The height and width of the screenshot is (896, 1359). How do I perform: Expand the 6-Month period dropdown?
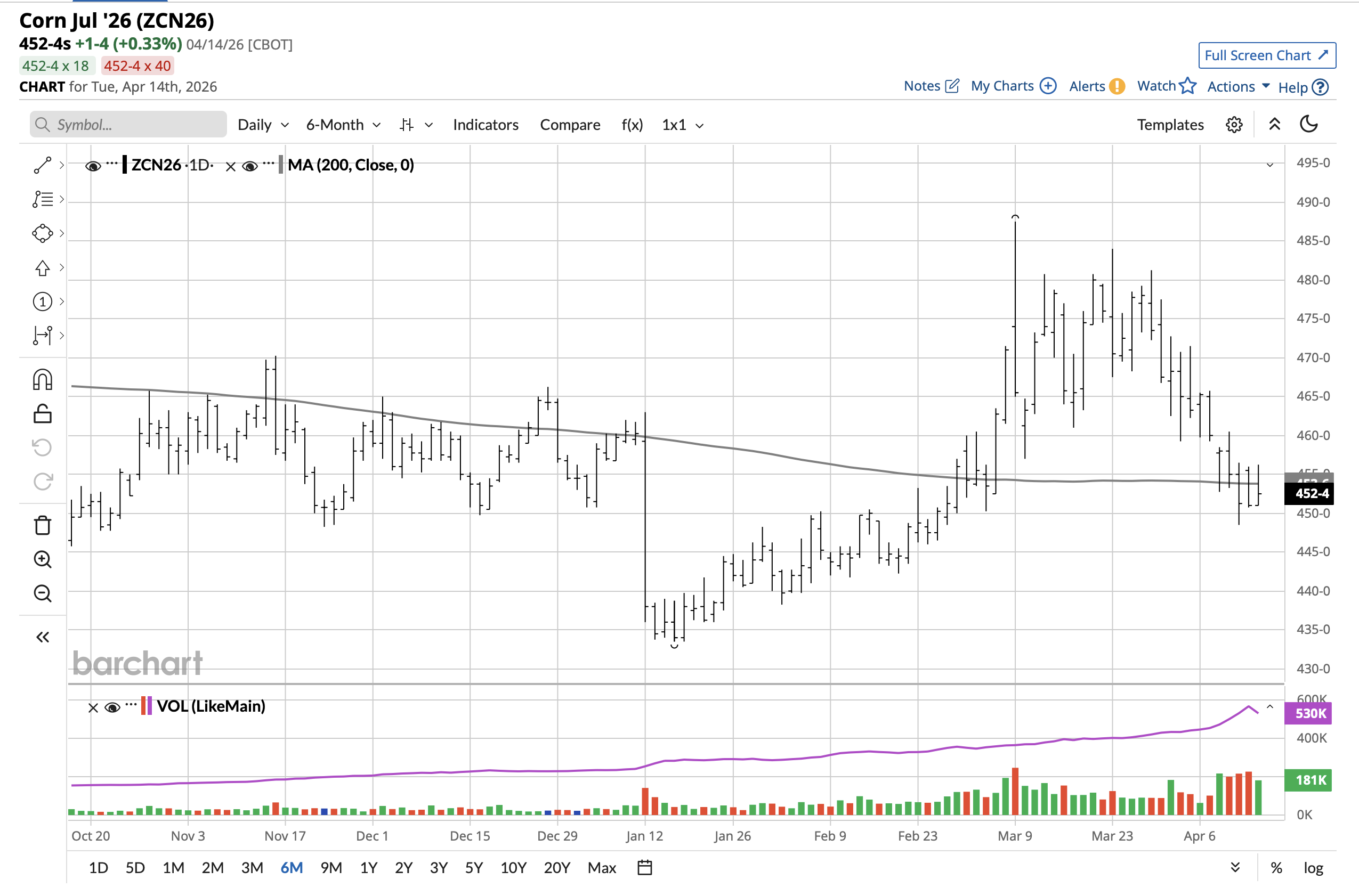[343, 125]
